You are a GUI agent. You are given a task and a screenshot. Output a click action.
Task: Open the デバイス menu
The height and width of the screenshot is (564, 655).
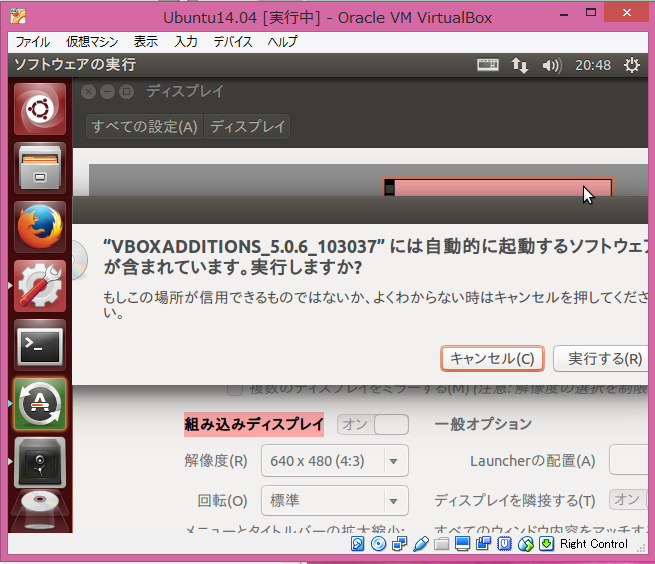pyautogui.click(x=233, y=42)
